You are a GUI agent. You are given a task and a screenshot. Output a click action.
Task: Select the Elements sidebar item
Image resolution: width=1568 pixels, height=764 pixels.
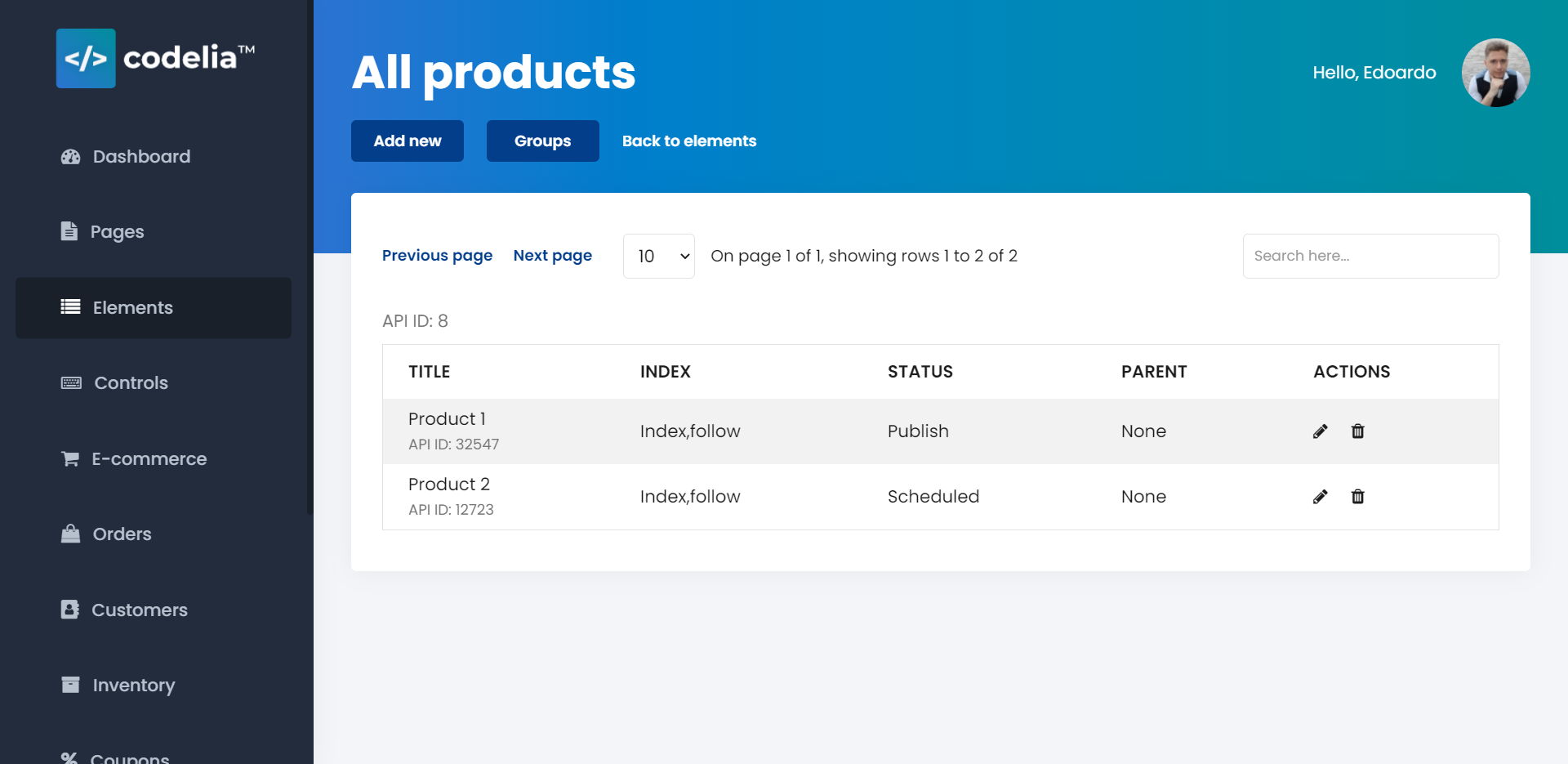132,308
